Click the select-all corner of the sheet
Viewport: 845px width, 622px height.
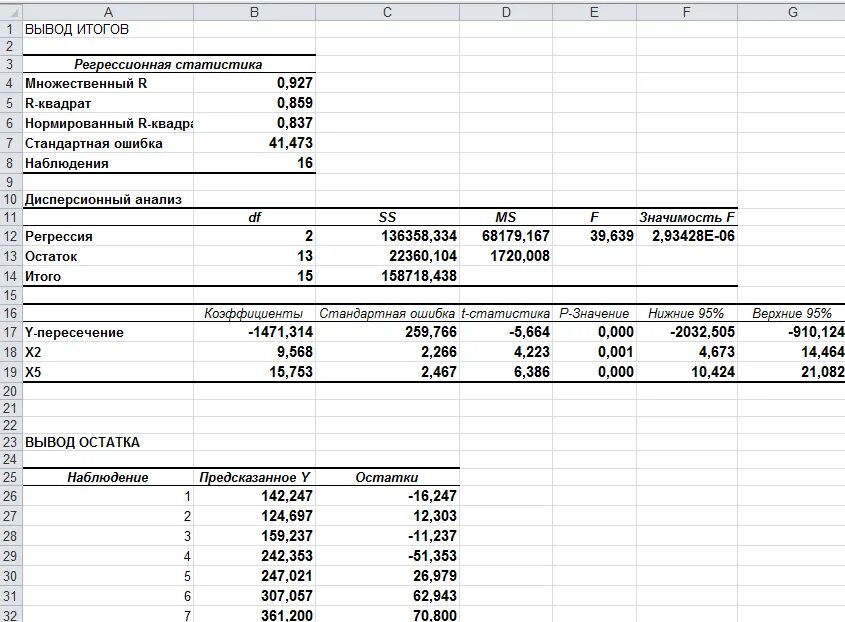coord(11,12)
